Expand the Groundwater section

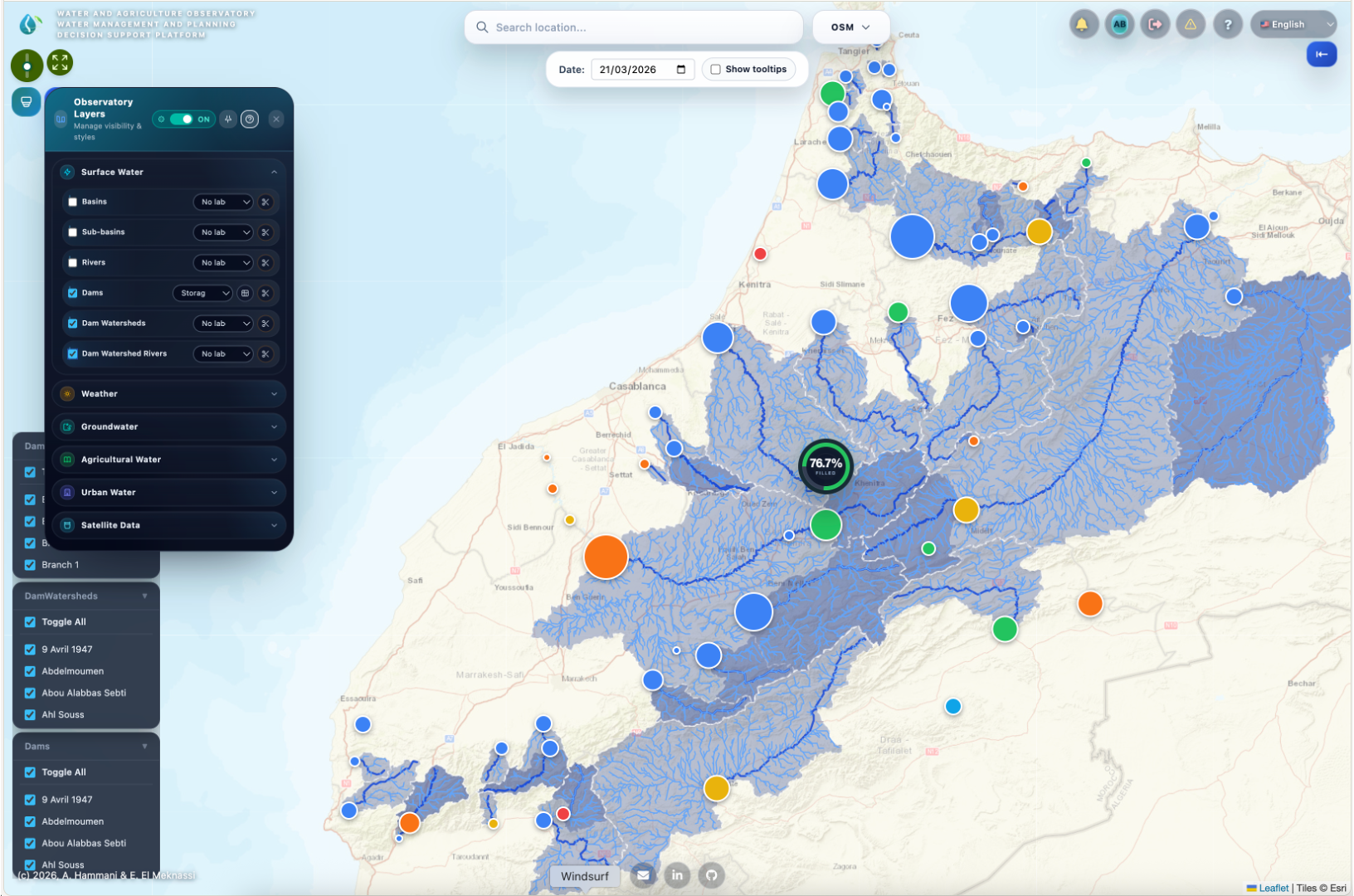pos(168,426)
